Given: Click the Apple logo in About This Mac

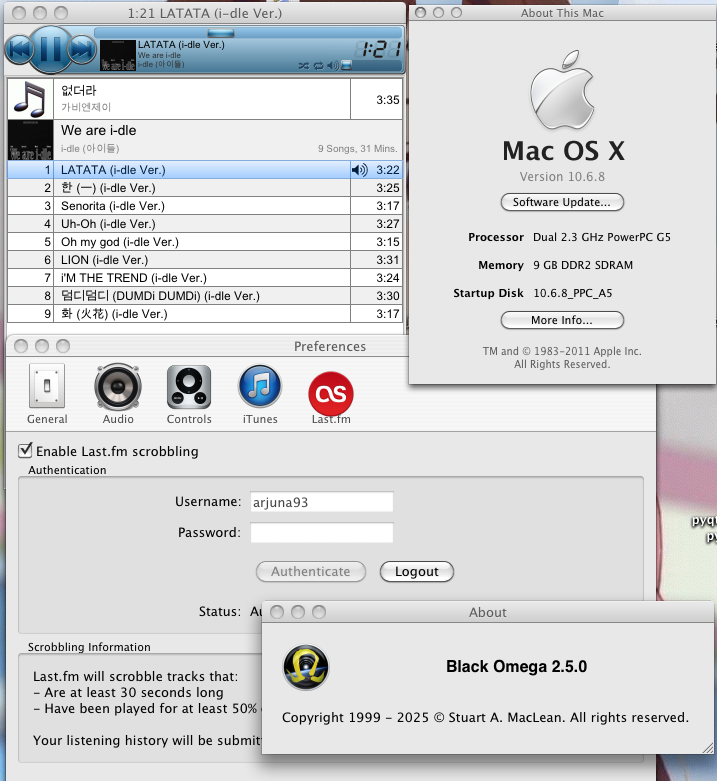Looking at the screenshot, I should point(562,90).
